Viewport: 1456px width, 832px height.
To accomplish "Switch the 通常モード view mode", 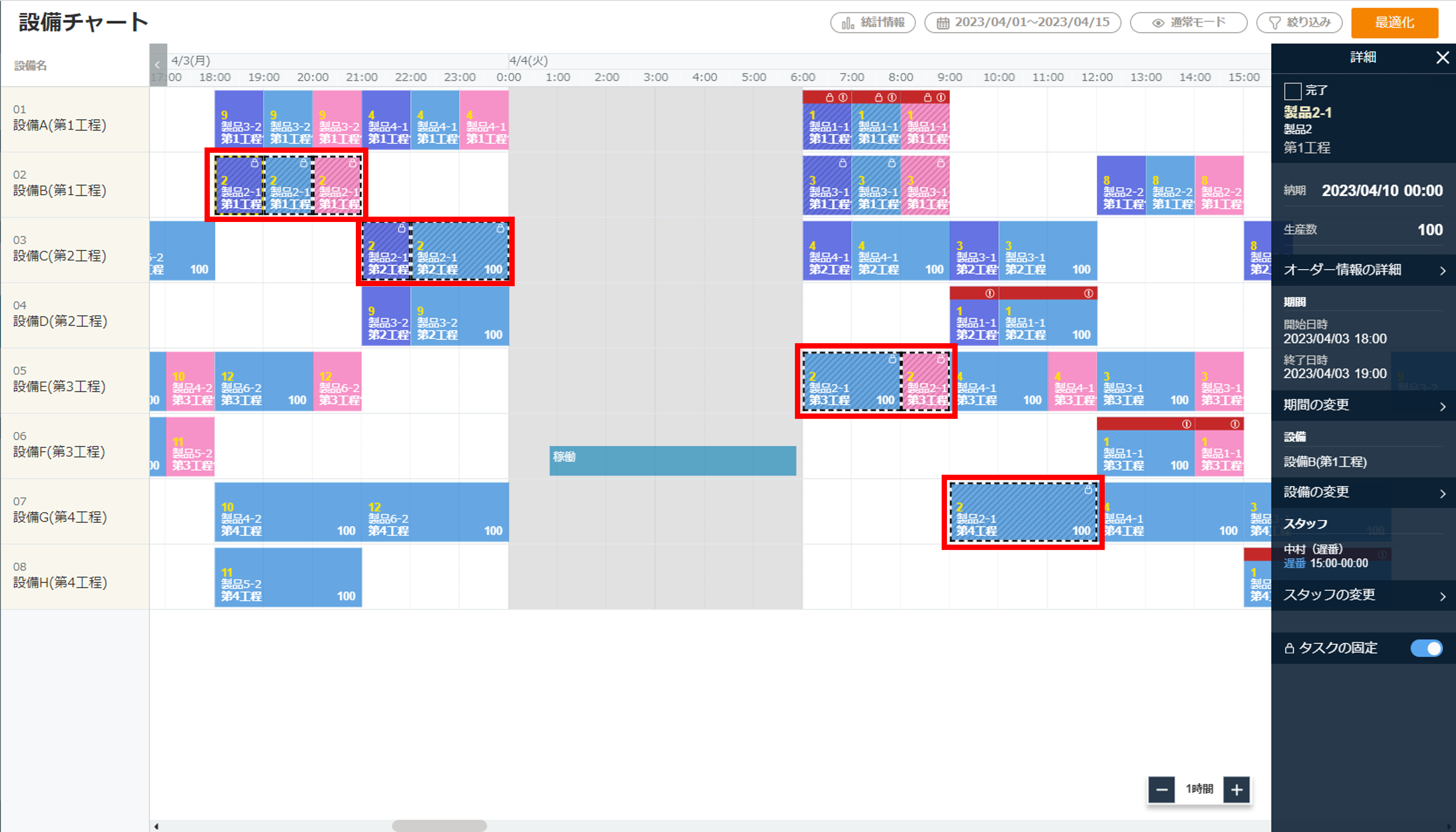I will tap(1189, 22).
